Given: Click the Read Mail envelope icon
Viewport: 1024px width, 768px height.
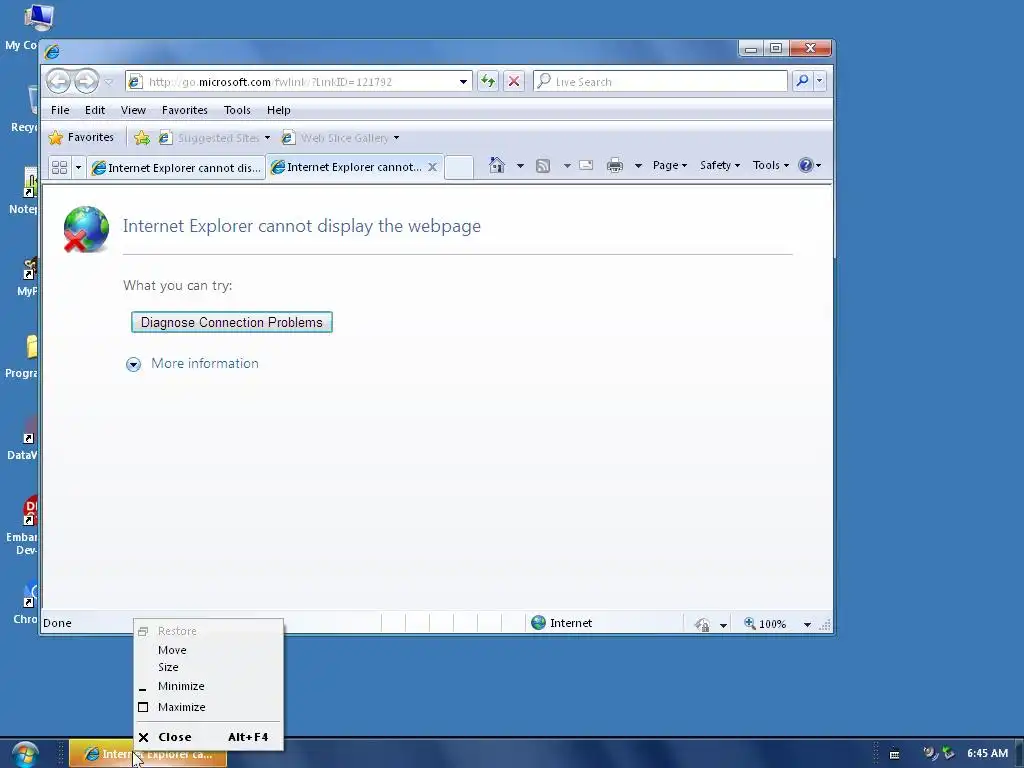Looking at the screenshot, I should (586, 165).
